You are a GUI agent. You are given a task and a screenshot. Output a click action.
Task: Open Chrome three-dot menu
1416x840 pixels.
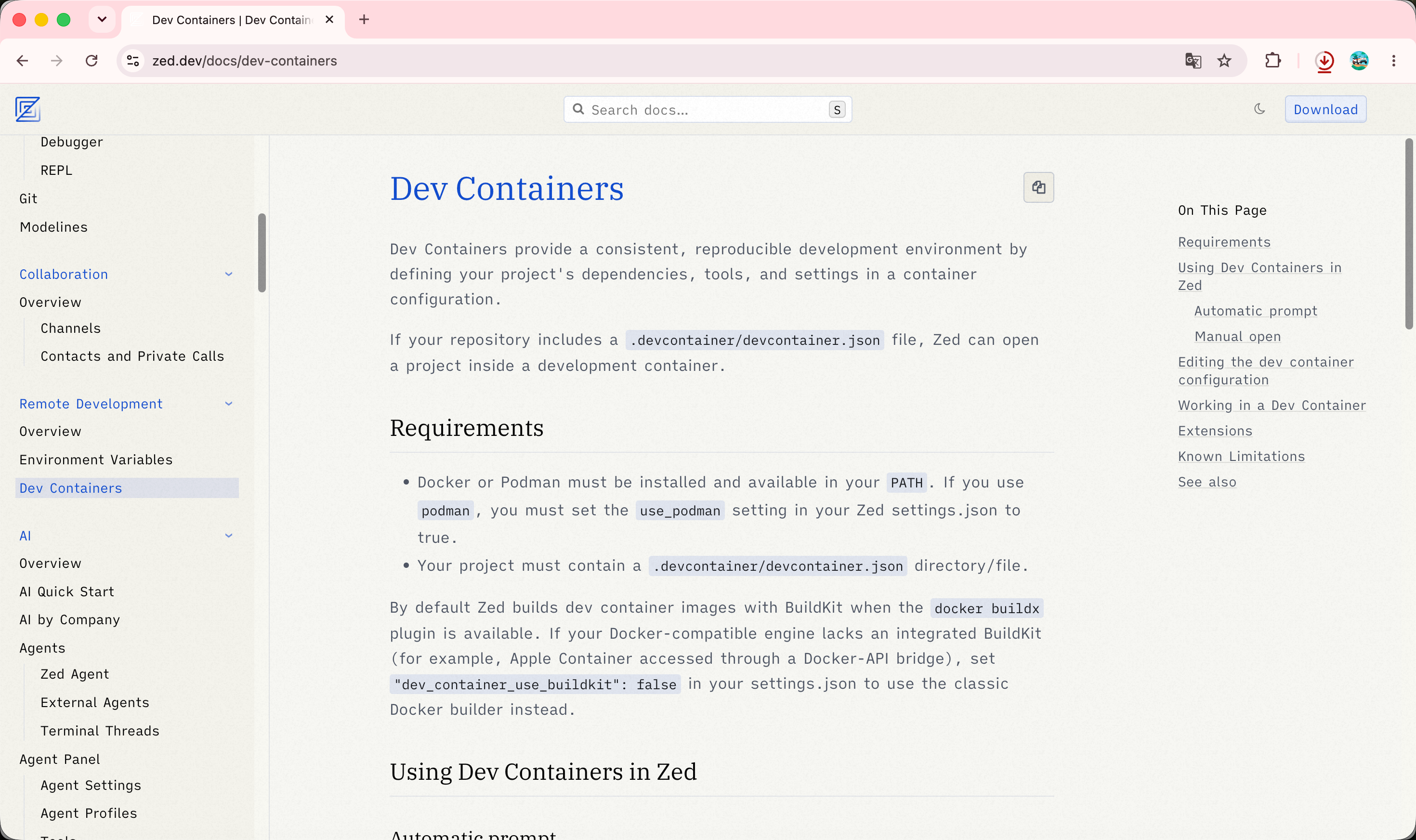click(1393, 61)
